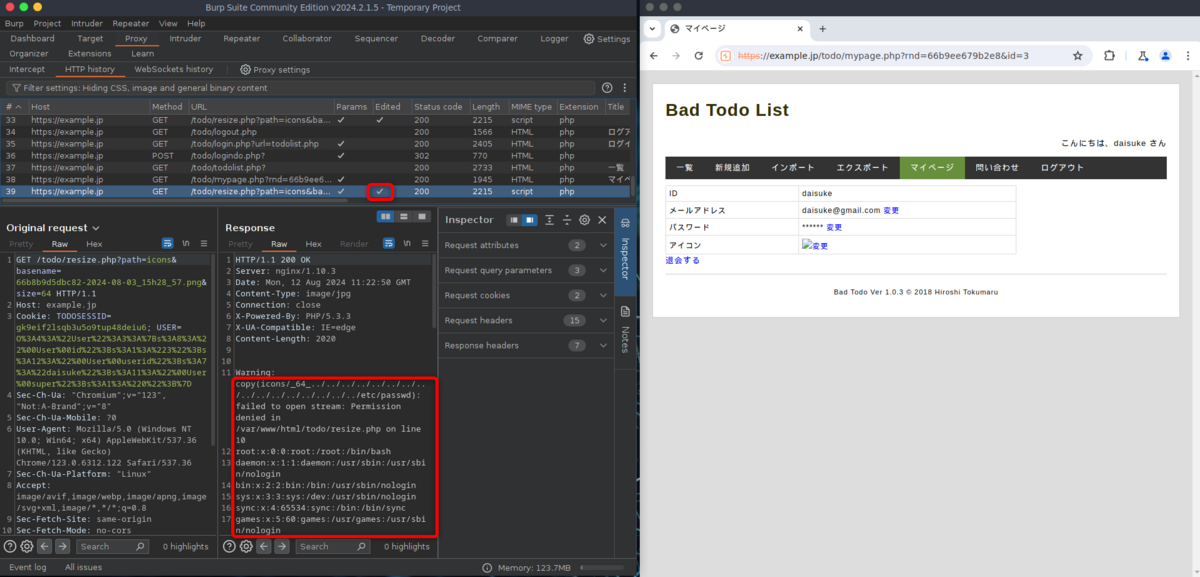Image resolution: width=1200 pixels, height=577 pixels.
Task: Open Original request pane hamburger menu
Action: click(x=204, y=244)
